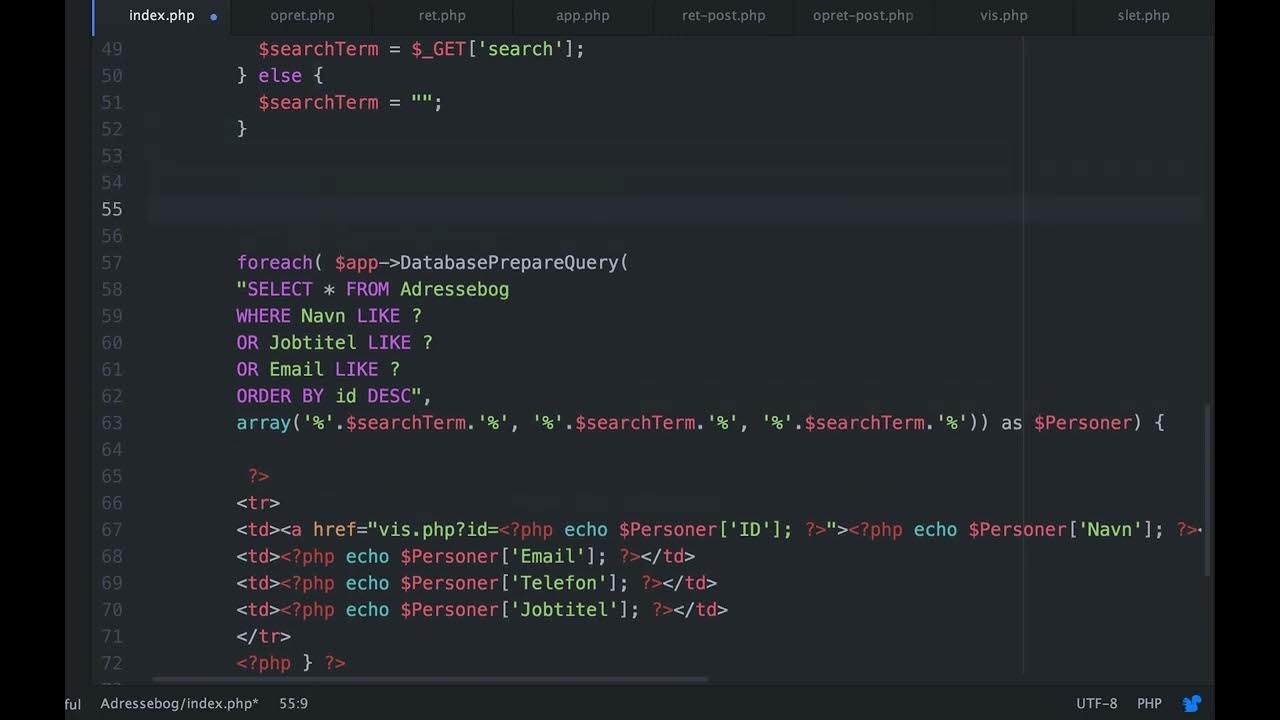1280x720 pixels.
Task: Open the app.php tab
Action: point(583,16)
